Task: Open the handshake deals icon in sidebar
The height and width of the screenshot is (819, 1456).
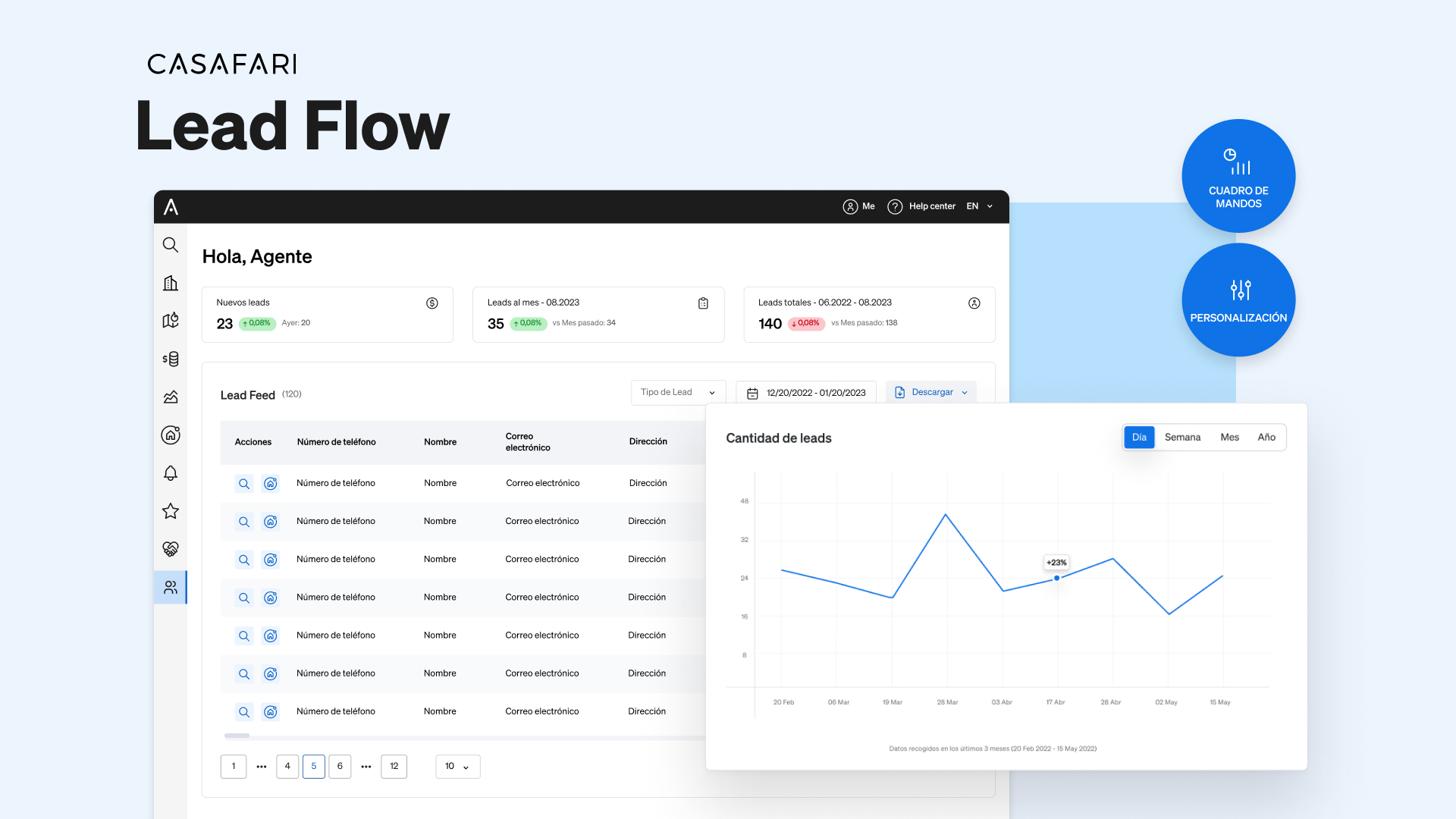Action: [171, 548]
